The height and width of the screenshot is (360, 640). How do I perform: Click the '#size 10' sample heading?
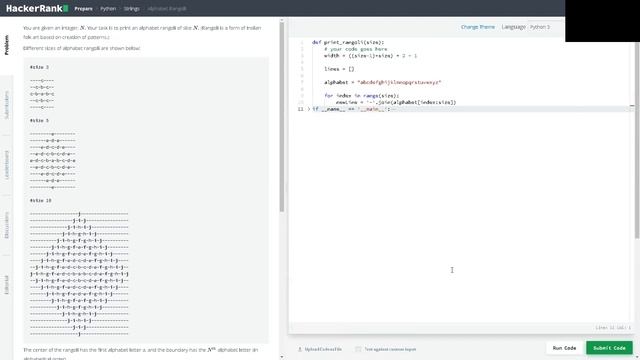pos(40,201)
